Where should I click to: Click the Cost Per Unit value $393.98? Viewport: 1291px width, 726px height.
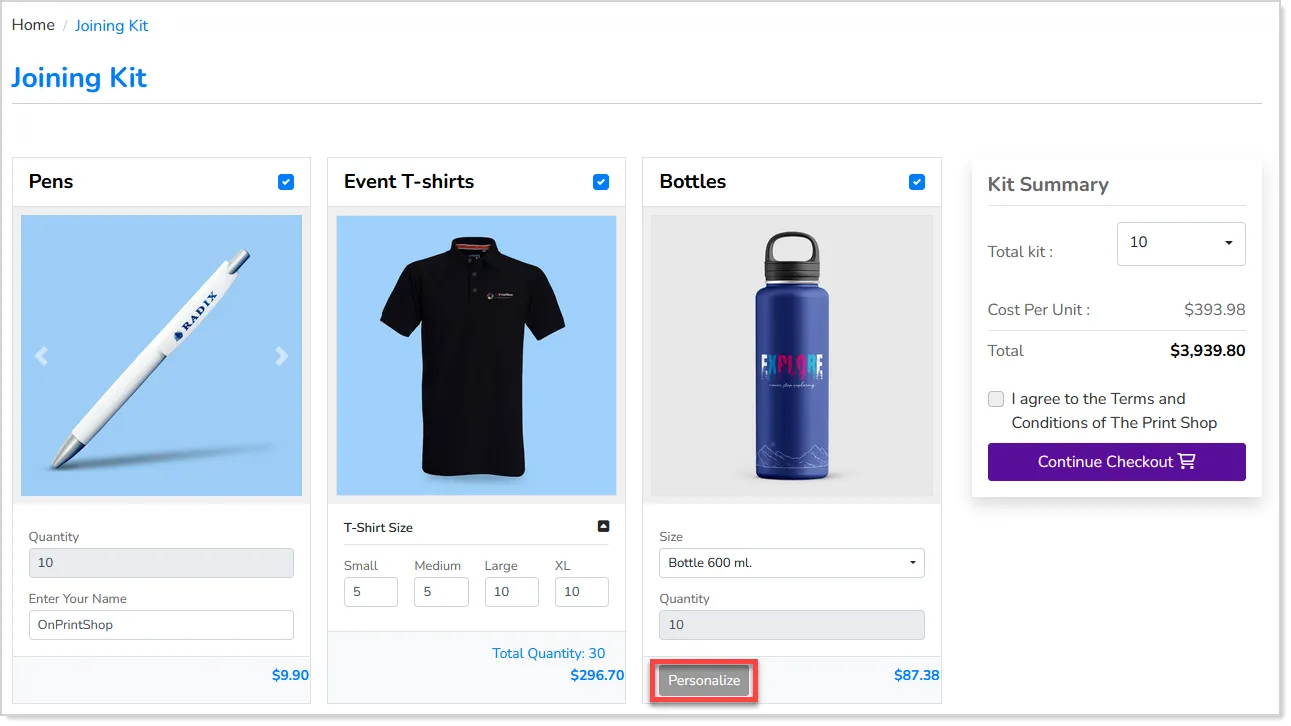[1215, 310]
